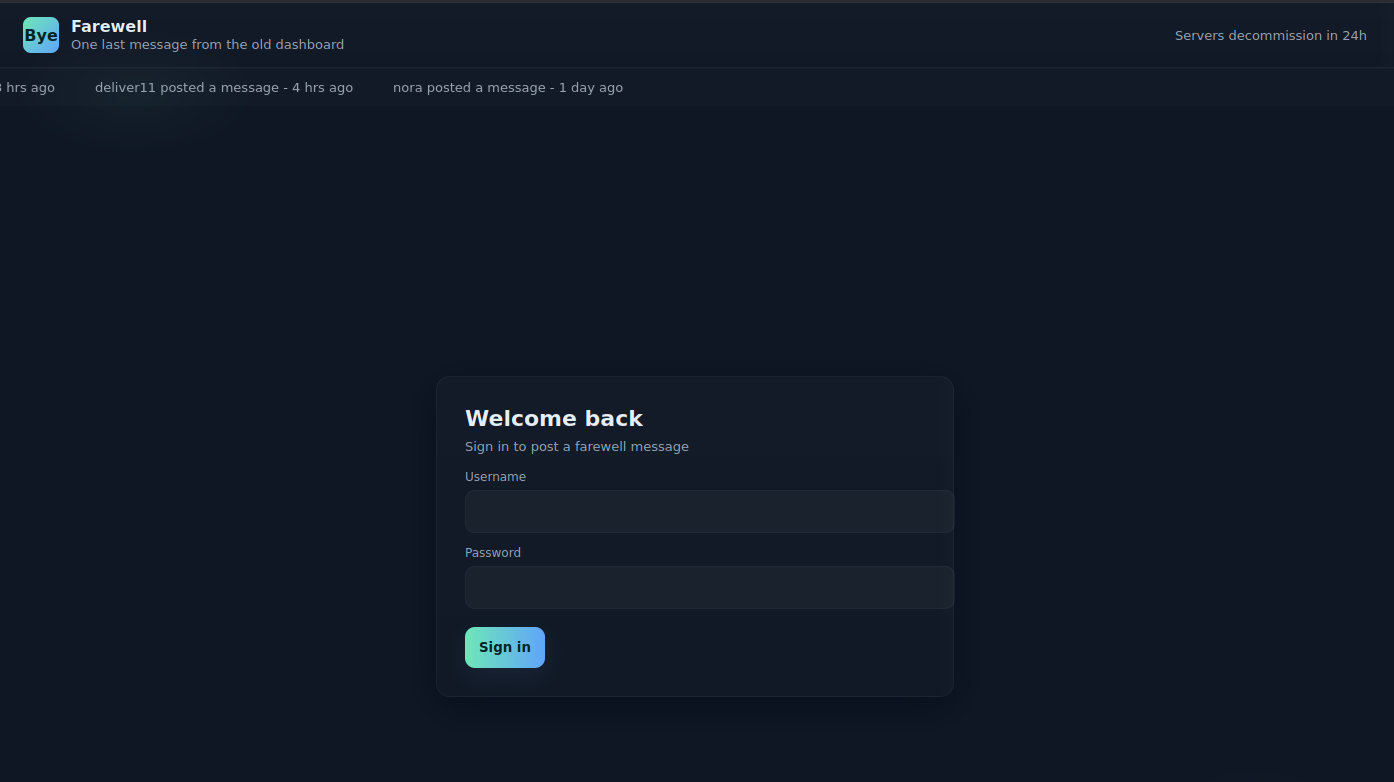Focus the Password input field
This screenshot has width=1394, height=782.
(x=709, y=587)
